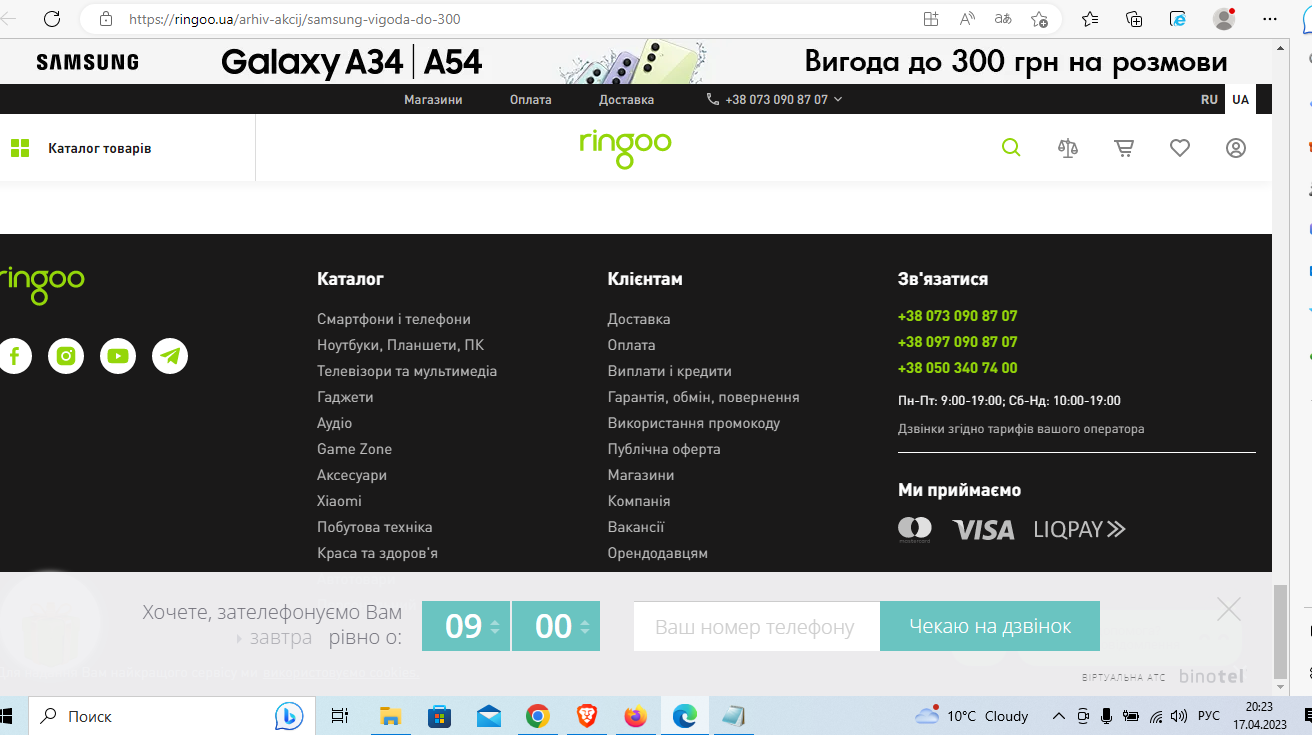The image size is (1312, 735).
Task: Open Ringoo Telegram channel icon
Action: coord(170,356)
